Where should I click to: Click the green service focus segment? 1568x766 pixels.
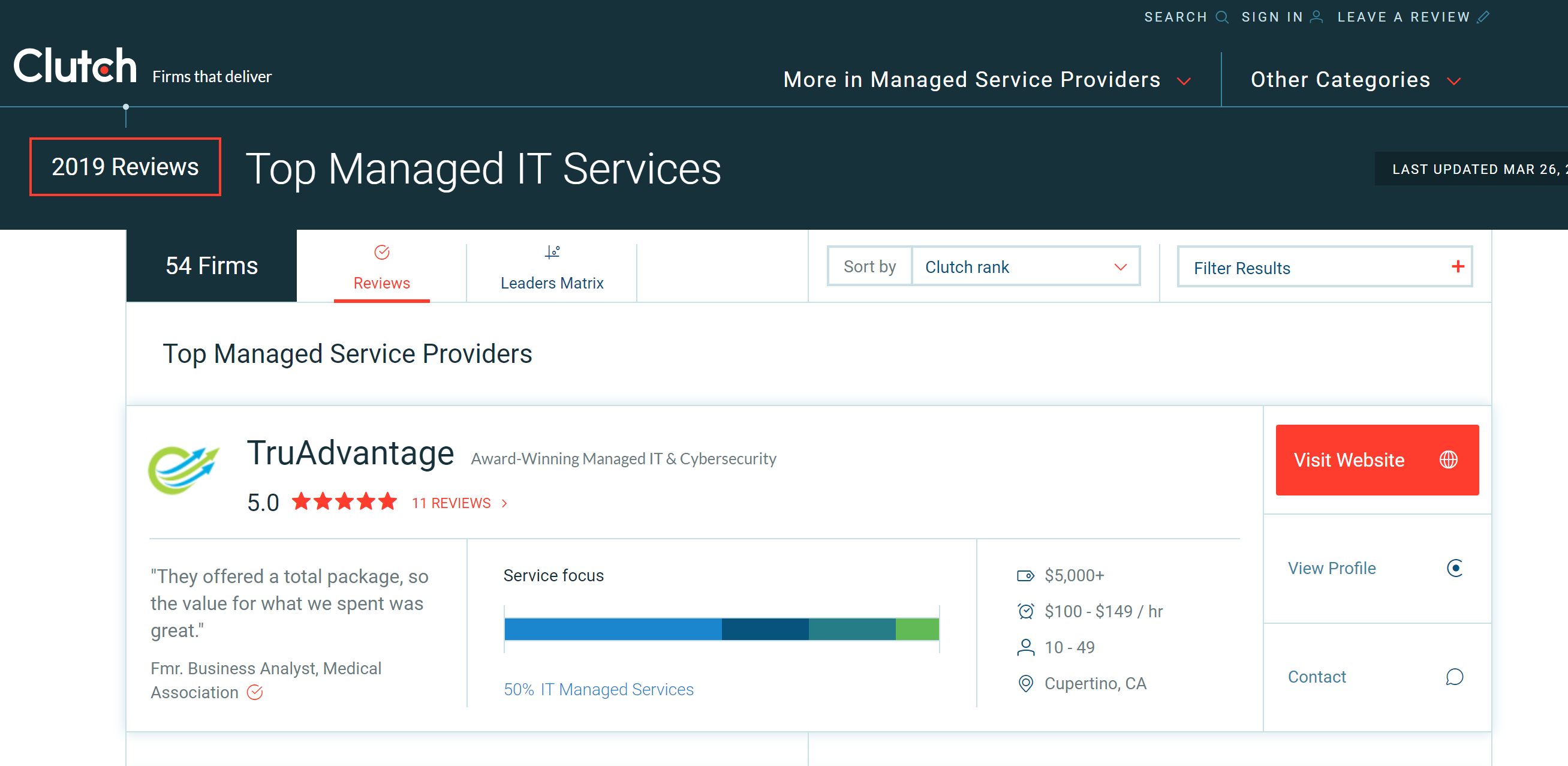tap(917, 629)
